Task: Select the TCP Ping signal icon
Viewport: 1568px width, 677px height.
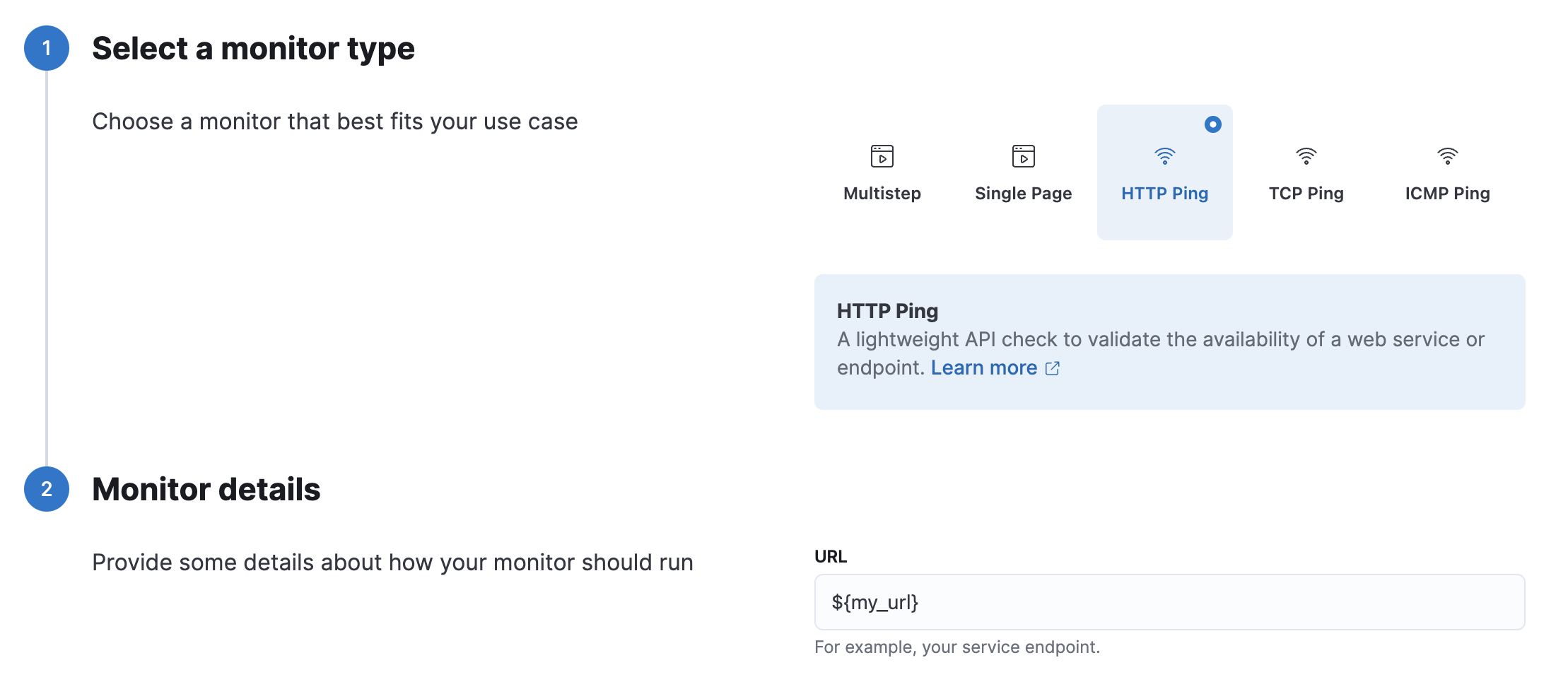Action: [x=1306, y=157]
